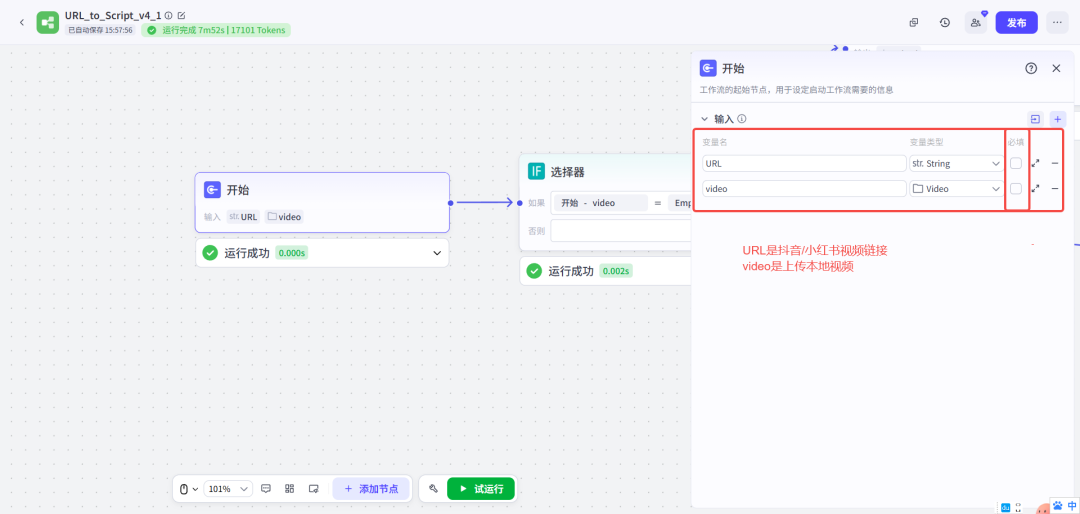
Task: Click the auto-layout grid icon
Action: coord(290,489)
